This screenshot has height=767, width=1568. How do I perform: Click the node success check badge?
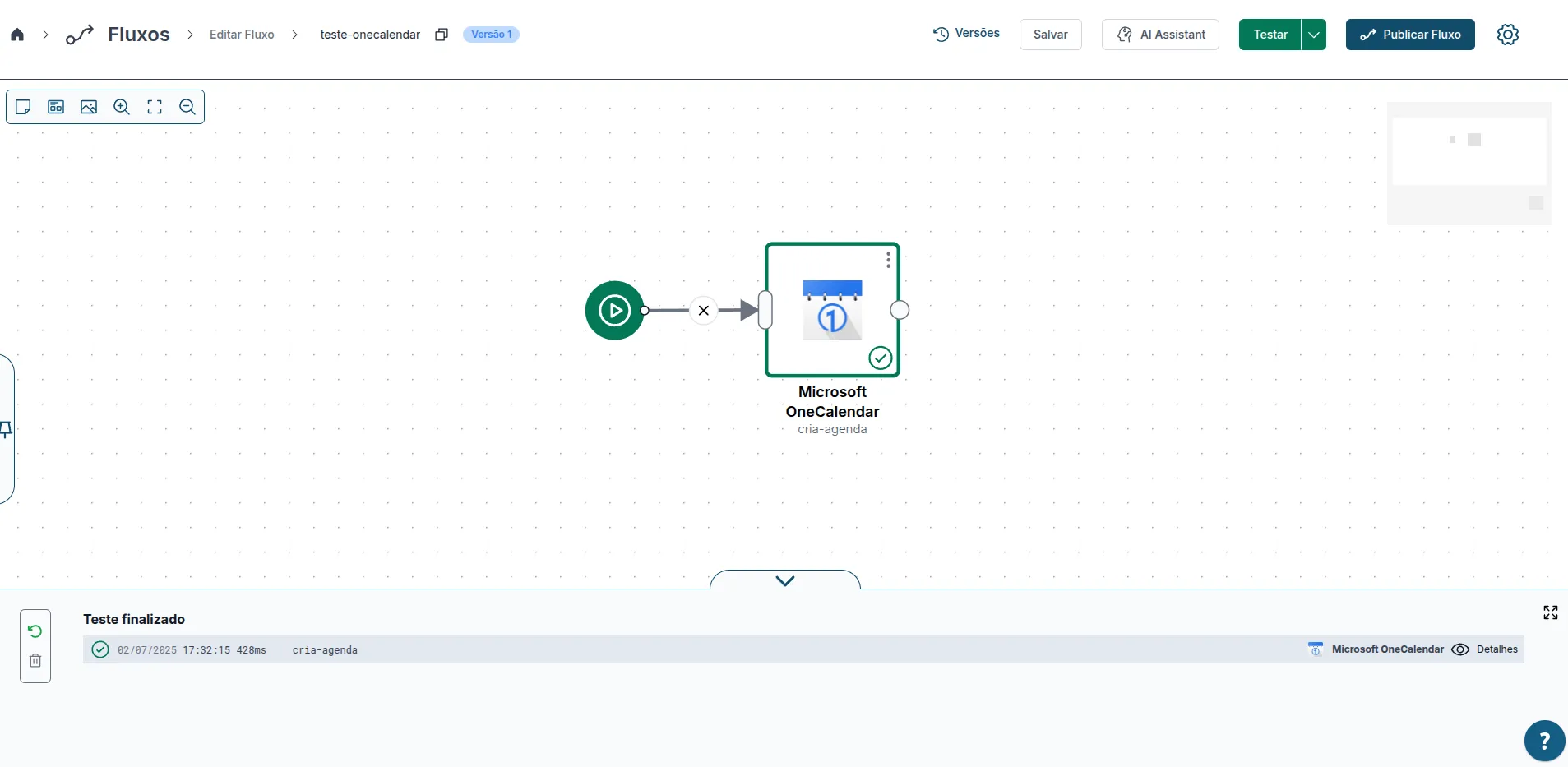(880, 358)
